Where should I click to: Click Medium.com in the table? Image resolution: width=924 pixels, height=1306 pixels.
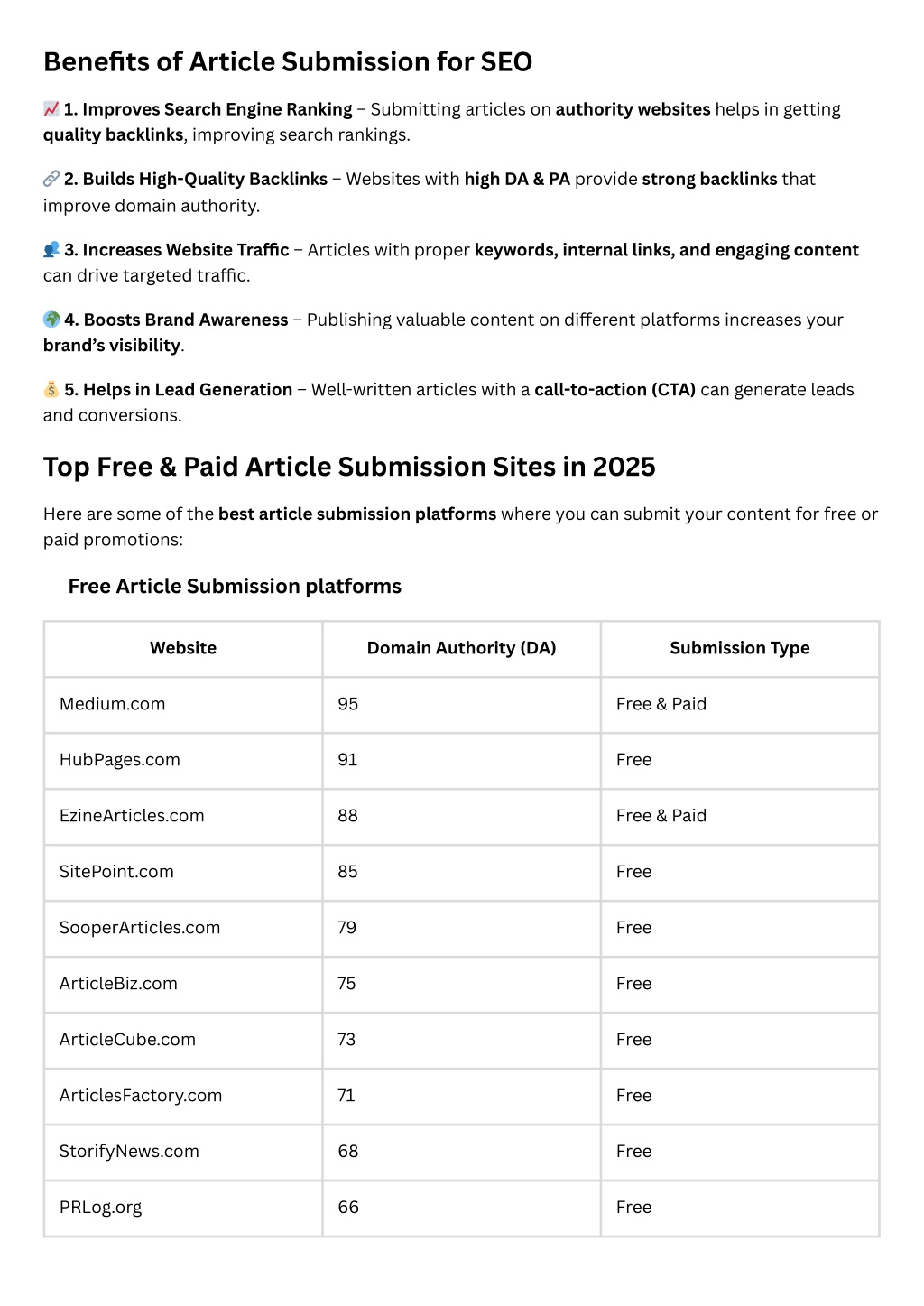tap(113, 704)
